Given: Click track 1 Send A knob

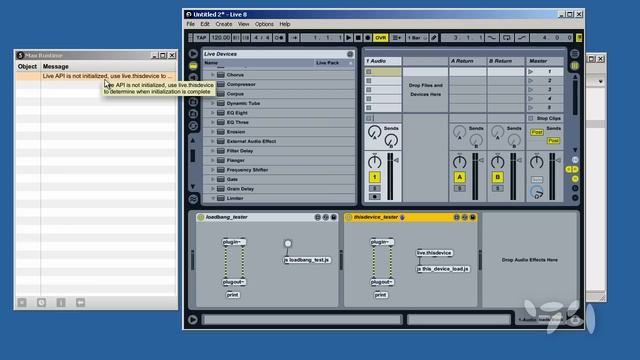Looking at the screenshot, I should click(374, 132).
